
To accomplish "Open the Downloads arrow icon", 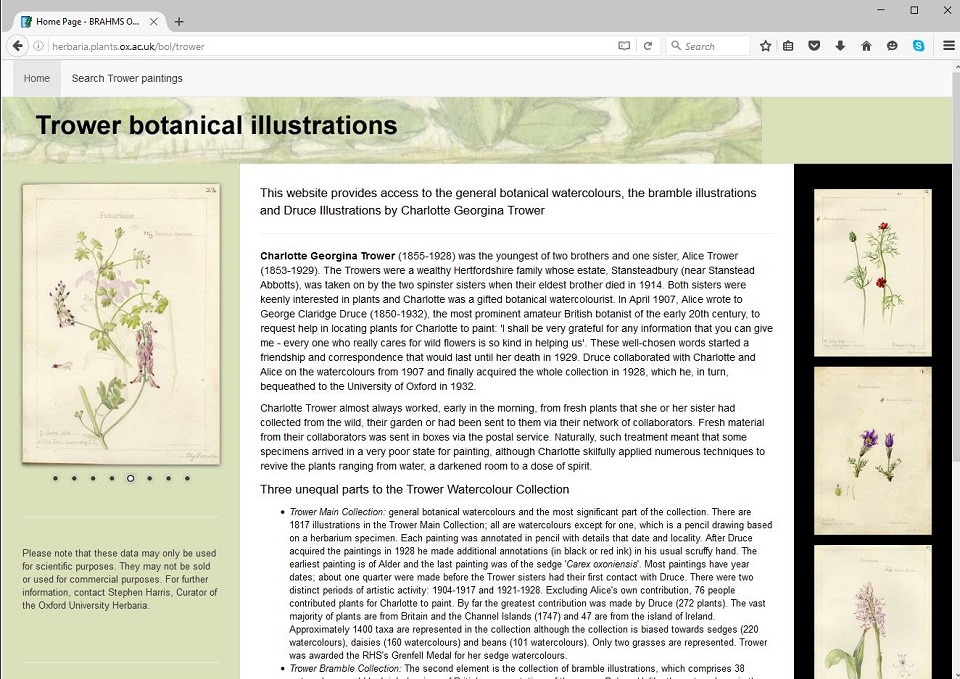I will tap(840, 46).
